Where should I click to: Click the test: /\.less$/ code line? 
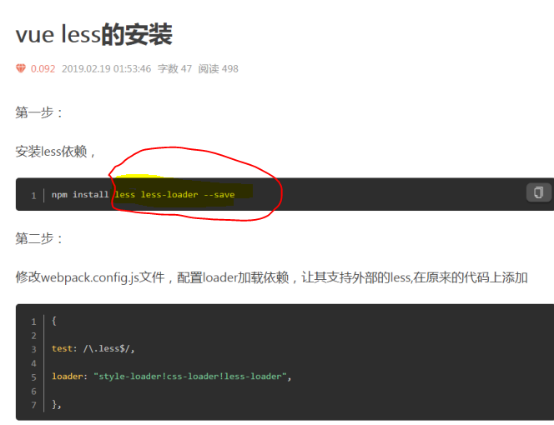point(93,349)
